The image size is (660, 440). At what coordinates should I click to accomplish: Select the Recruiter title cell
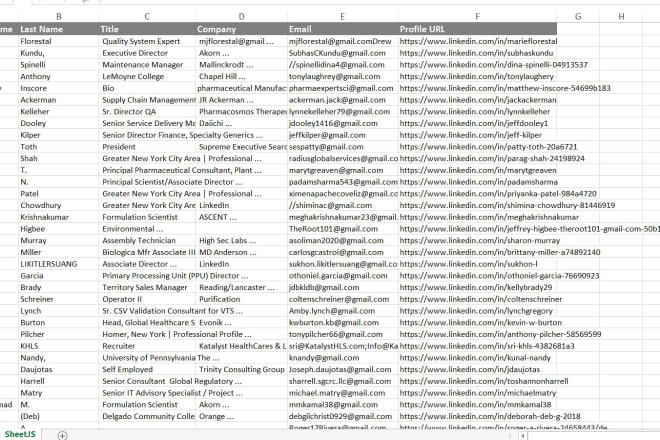pos(147,346)
